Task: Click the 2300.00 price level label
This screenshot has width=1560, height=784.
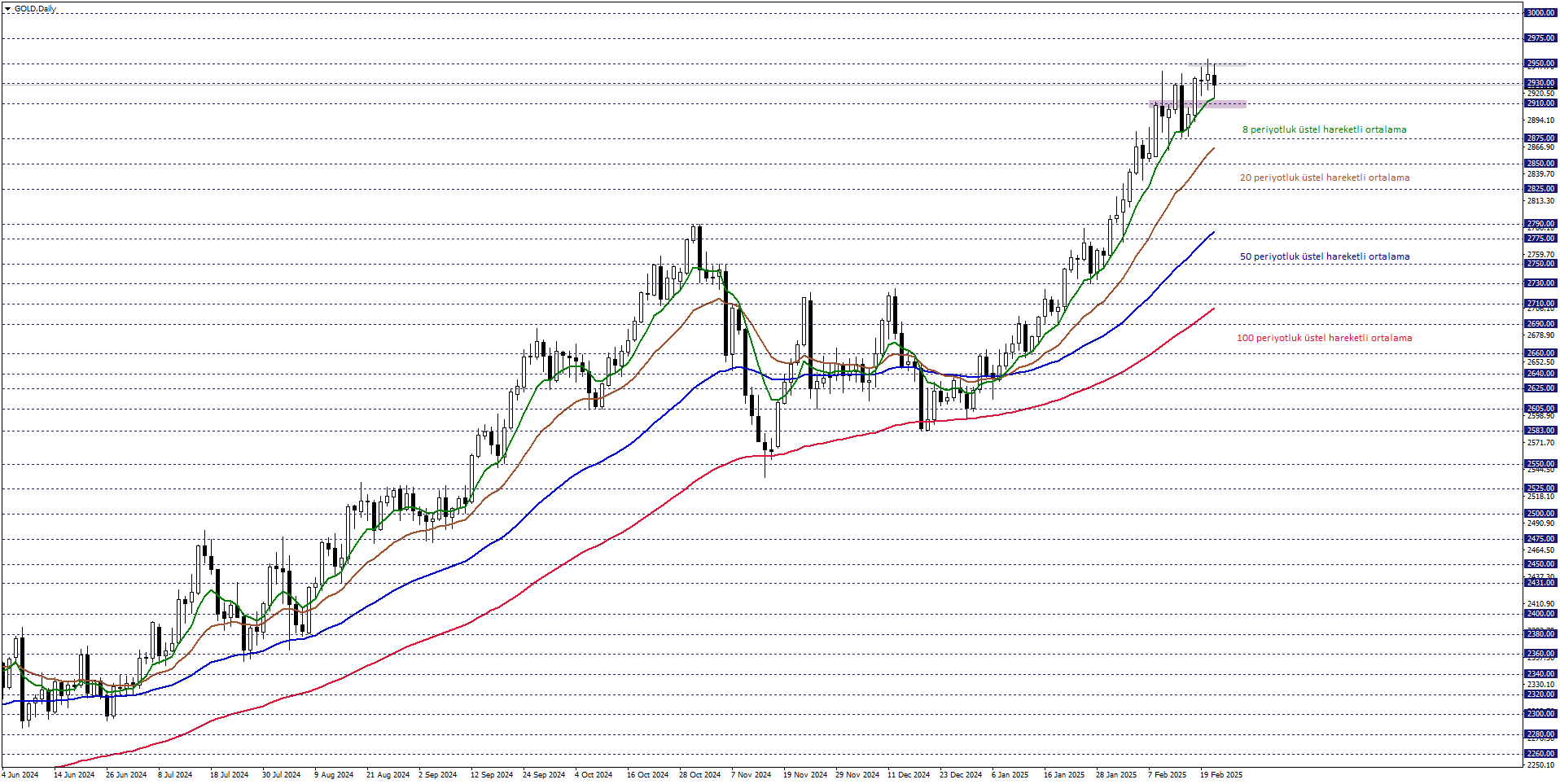Action: 1540,714
